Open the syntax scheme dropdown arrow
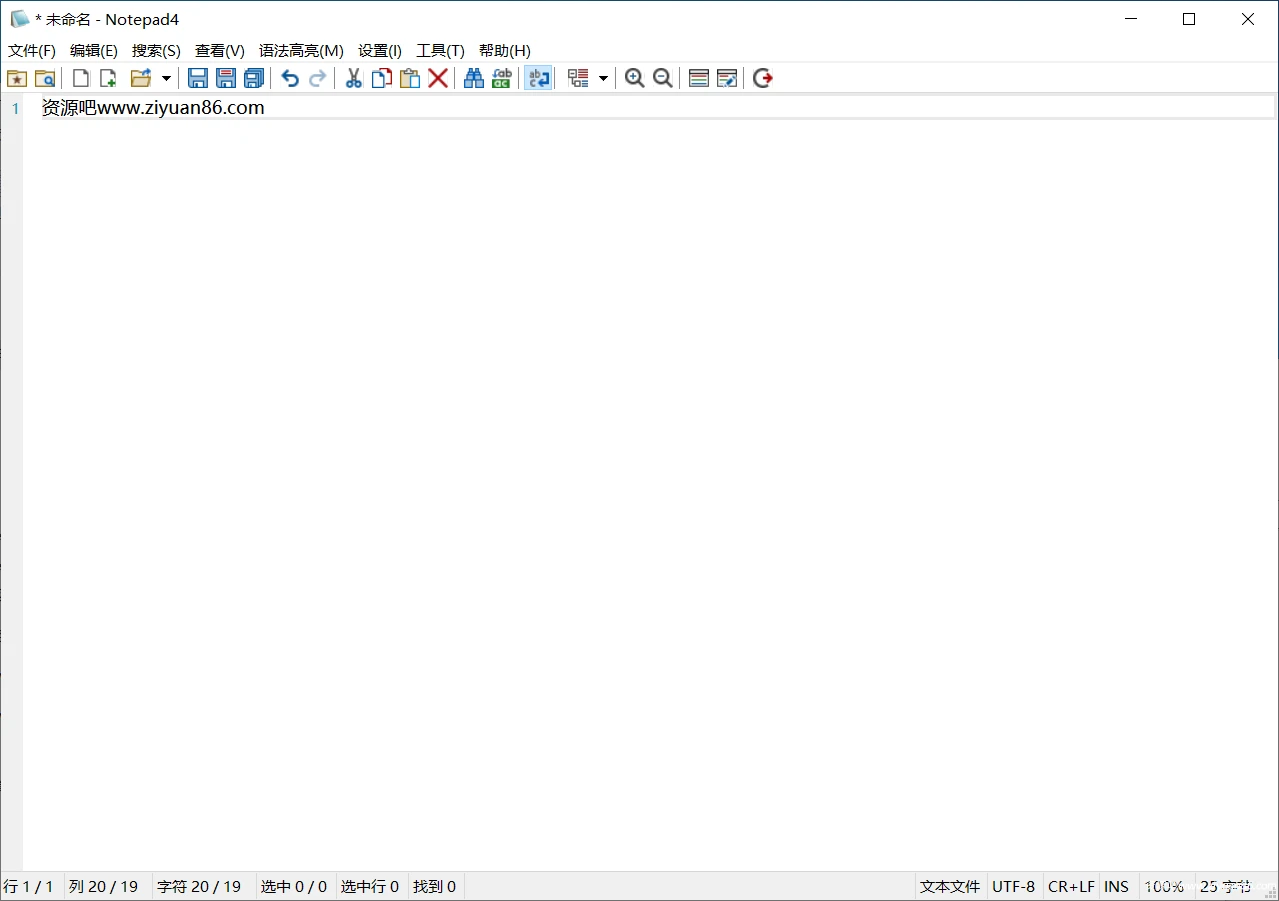Screen dimensions: 1279x901 (603, 77)
